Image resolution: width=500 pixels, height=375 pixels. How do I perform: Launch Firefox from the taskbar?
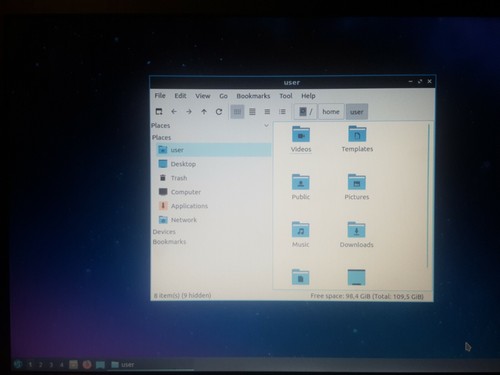tap(87, 365)
